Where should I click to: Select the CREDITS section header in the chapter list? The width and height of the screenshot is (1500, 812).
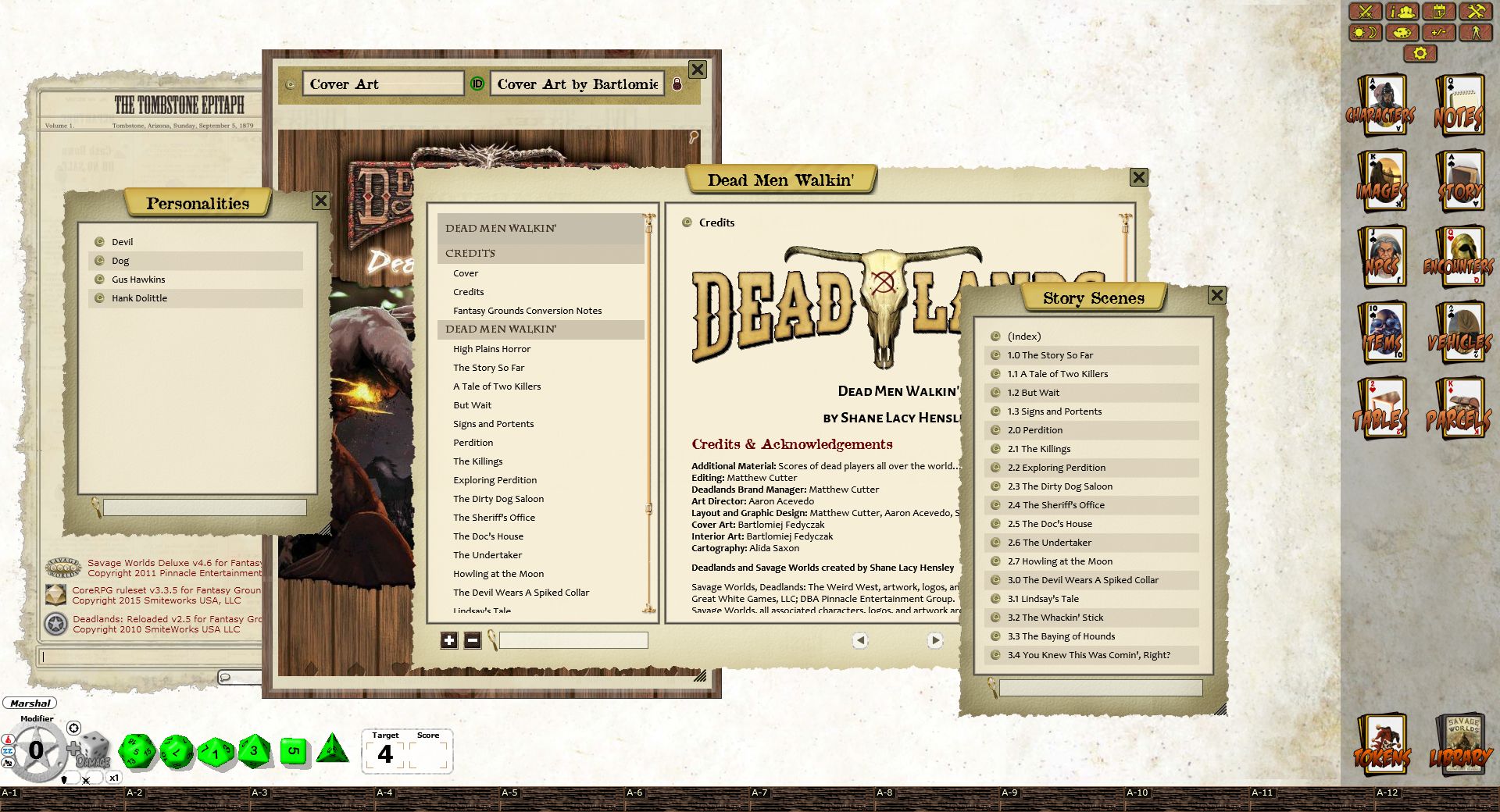tap(470, 253)
